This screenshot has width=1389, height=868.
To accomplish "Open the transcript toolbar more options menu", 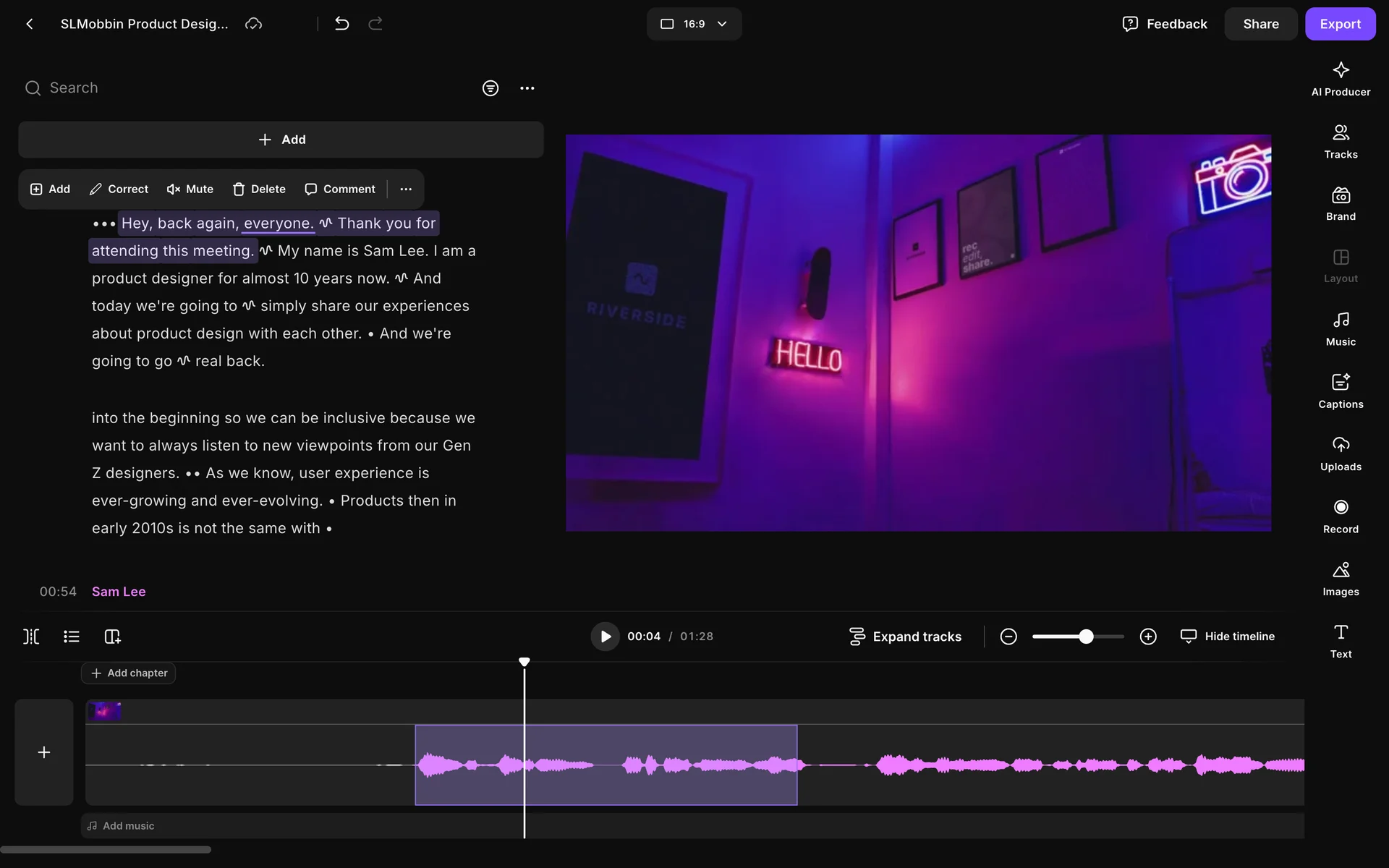I will click(406, 189).
